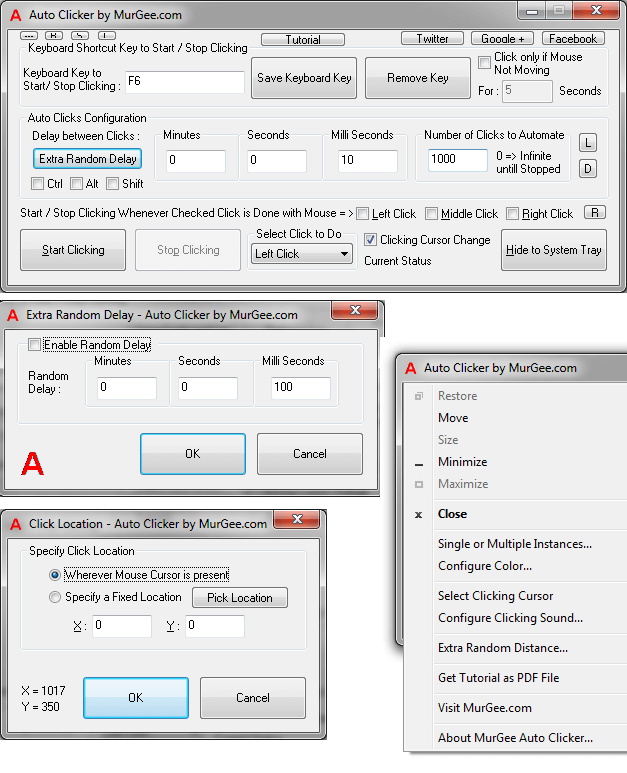This screenshot has height=773, width=627.
Task: Select Wherever Mouse Cursor is present option
Action: [x=55, y=575]
